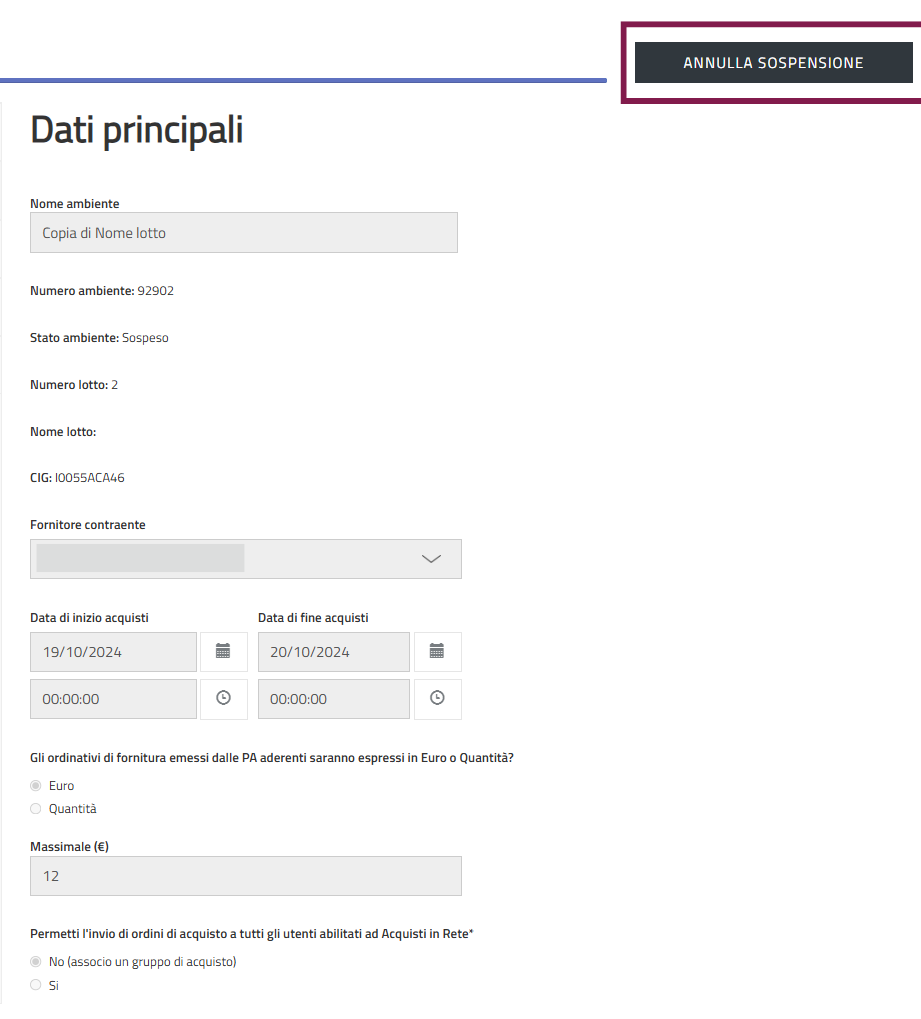This screenshot has height=1019, width=921.
Task: Focus the Massimale (€) input field
Action: click(x=246, y=876)
